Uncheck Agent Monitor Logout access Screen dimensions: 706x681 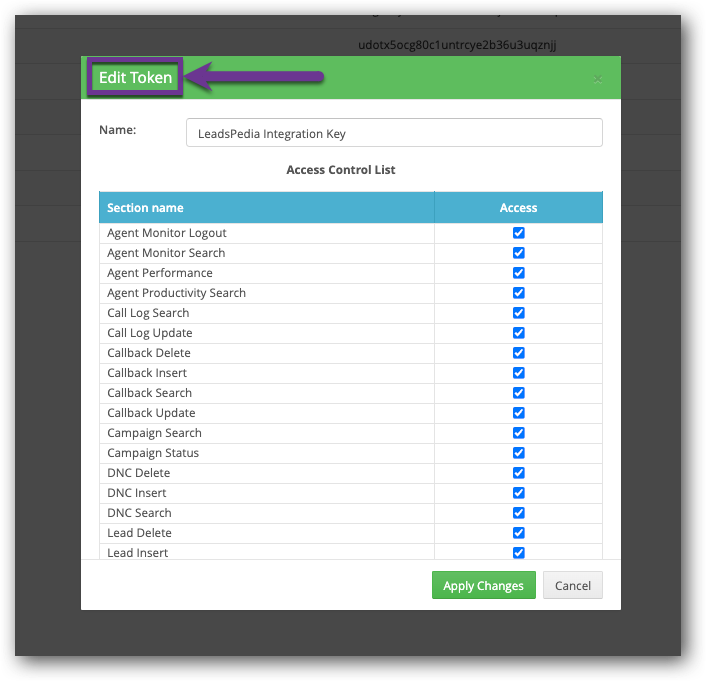pos(518,233)
